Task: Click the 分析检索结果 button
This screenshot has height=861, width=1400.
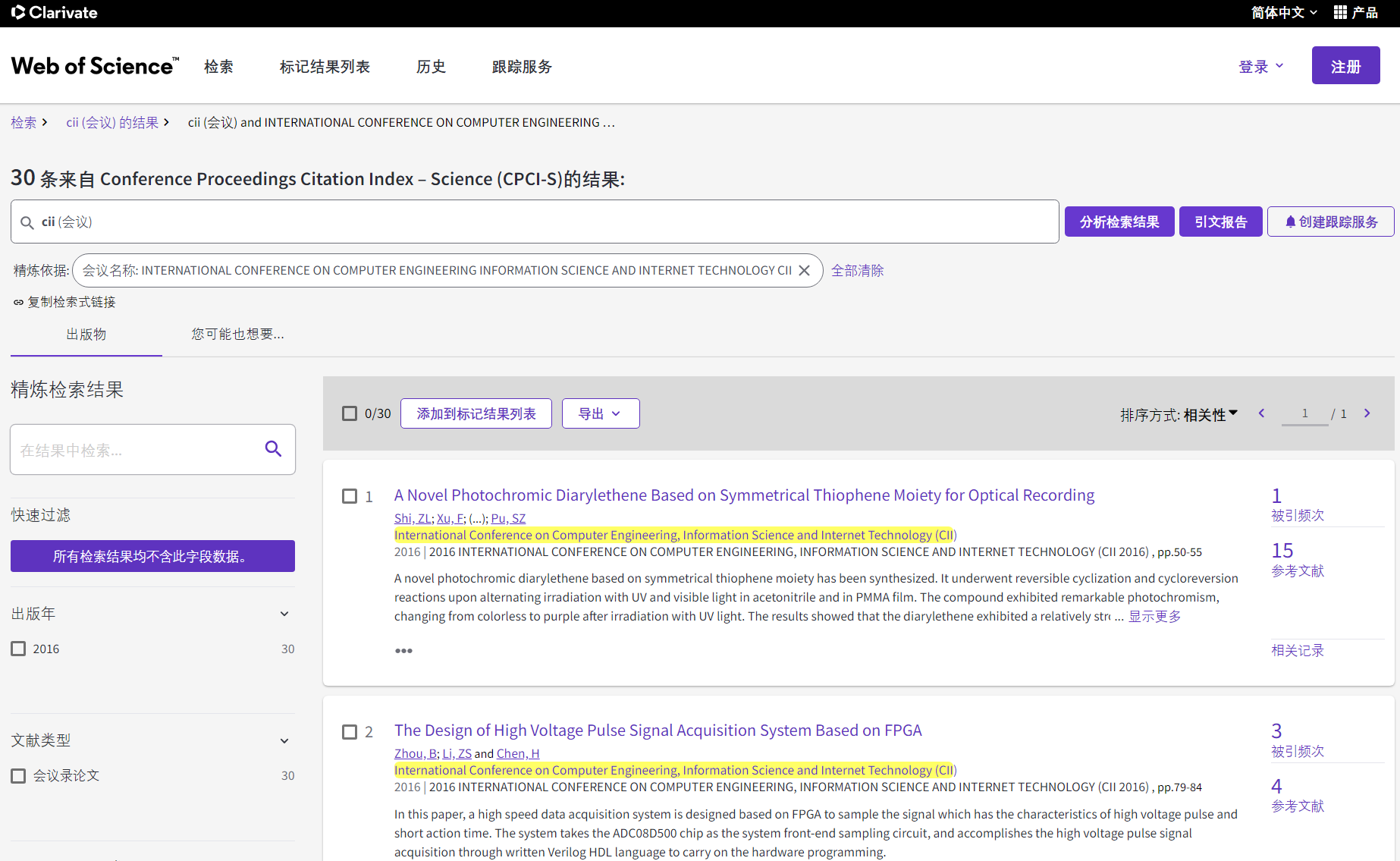Action: tap(1119, 222)
